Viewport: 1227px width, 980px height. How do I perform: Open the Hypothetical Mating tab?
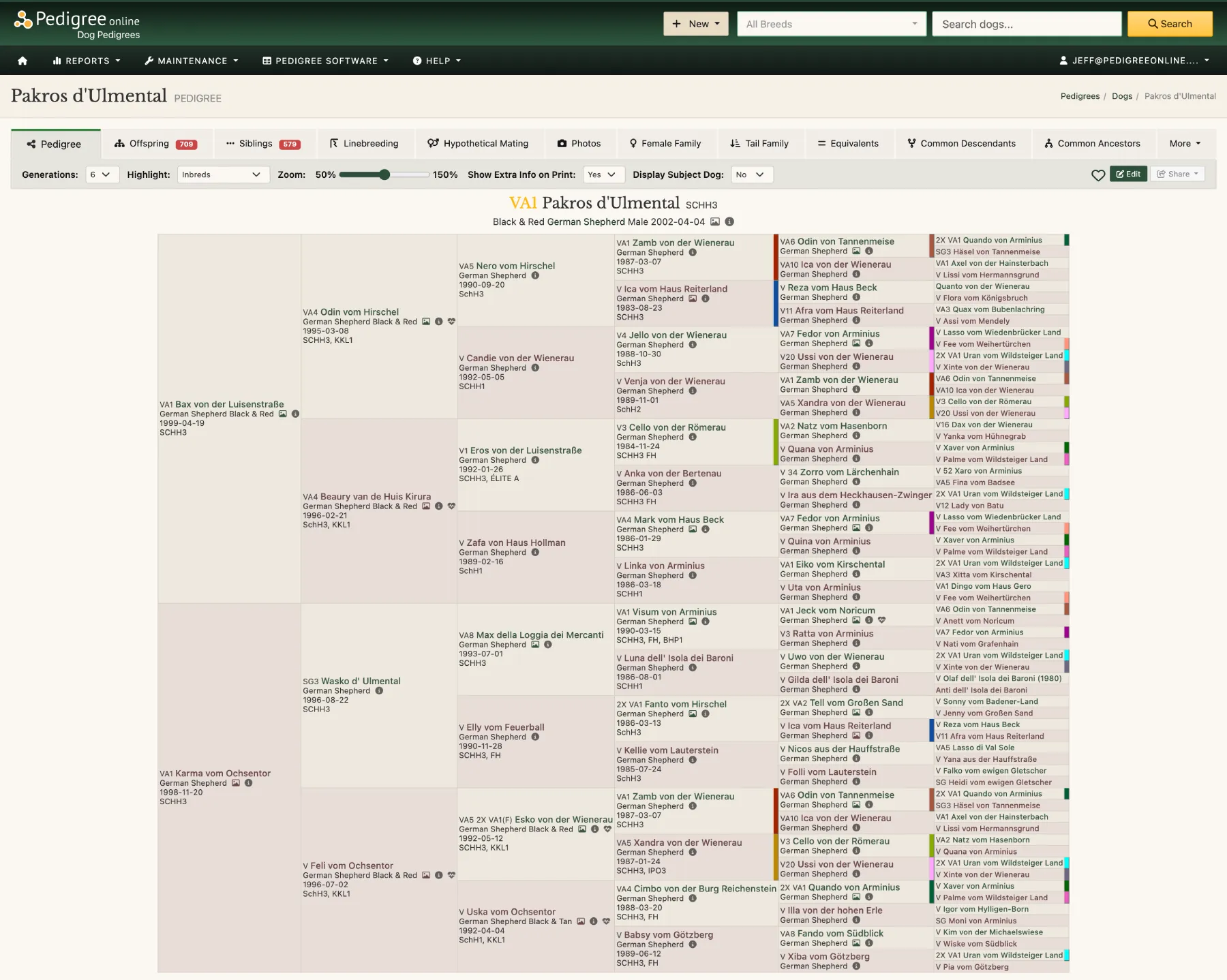[478, 144]
